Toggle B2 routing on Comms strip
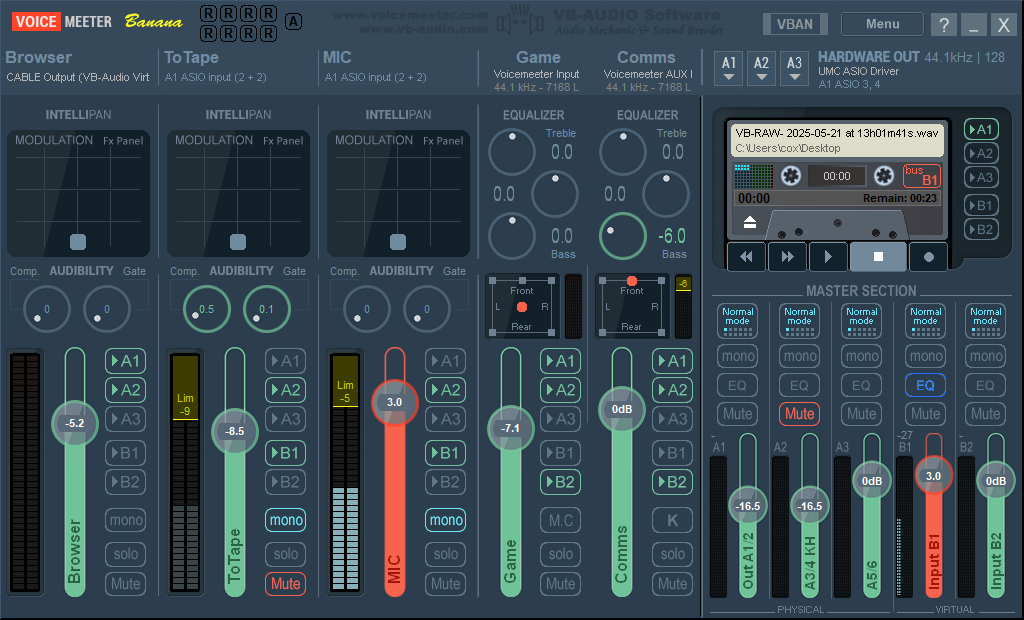 click(672, 482)
